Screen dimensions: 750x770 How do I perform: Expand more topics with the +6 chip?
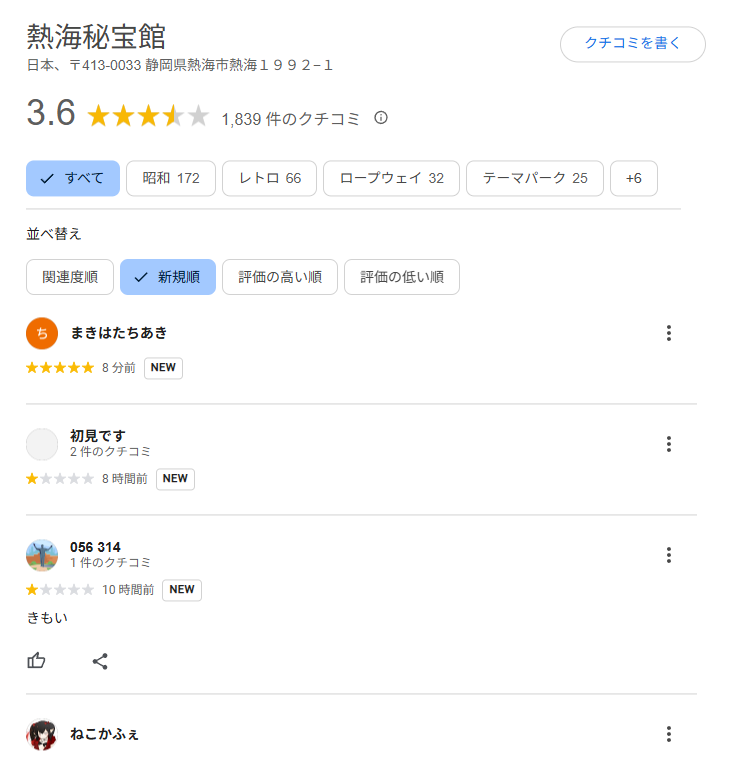tap(634, 178)
